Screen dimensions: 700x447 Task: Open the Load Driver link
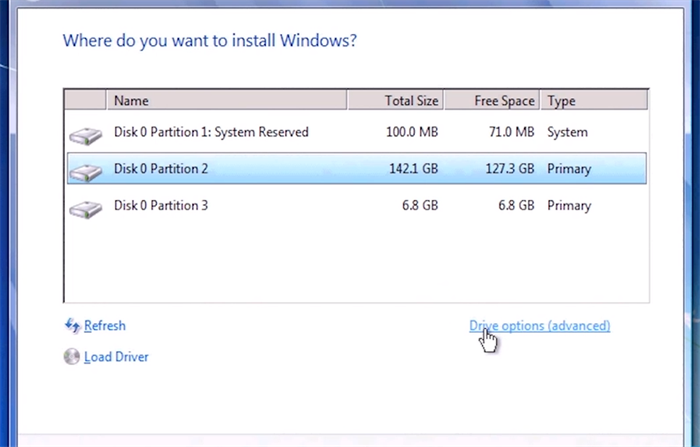point(116,357)
